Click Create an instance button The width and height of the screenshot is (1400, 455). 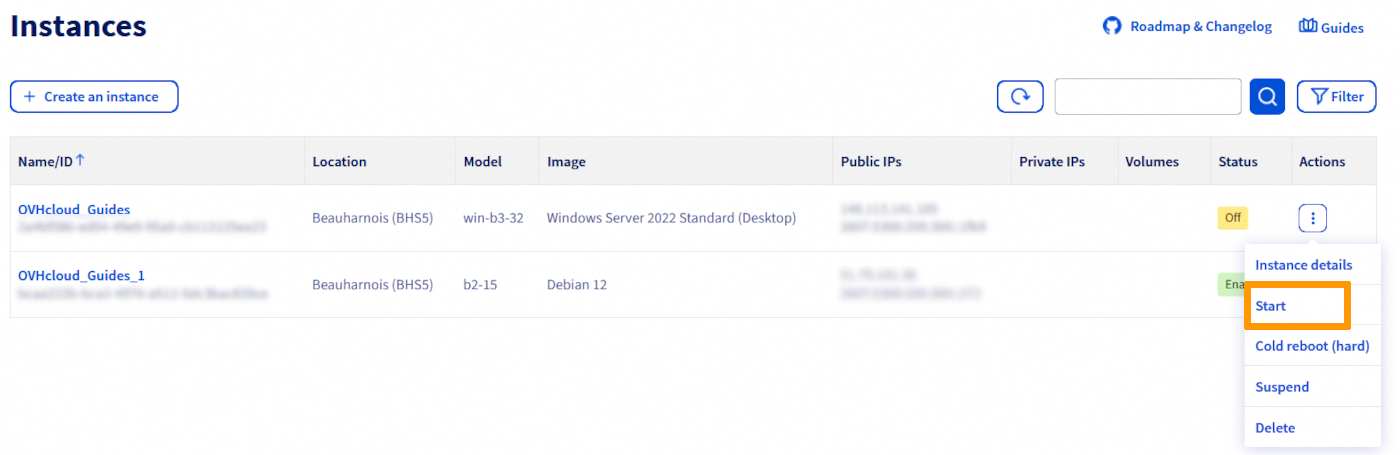tap(94, 97)
